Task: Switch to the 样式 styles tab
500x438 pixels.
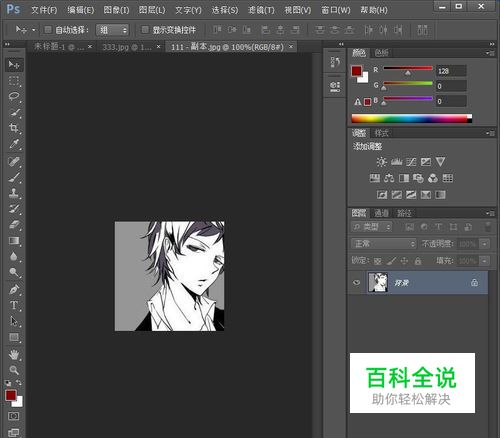Action: tap(382, 133)
